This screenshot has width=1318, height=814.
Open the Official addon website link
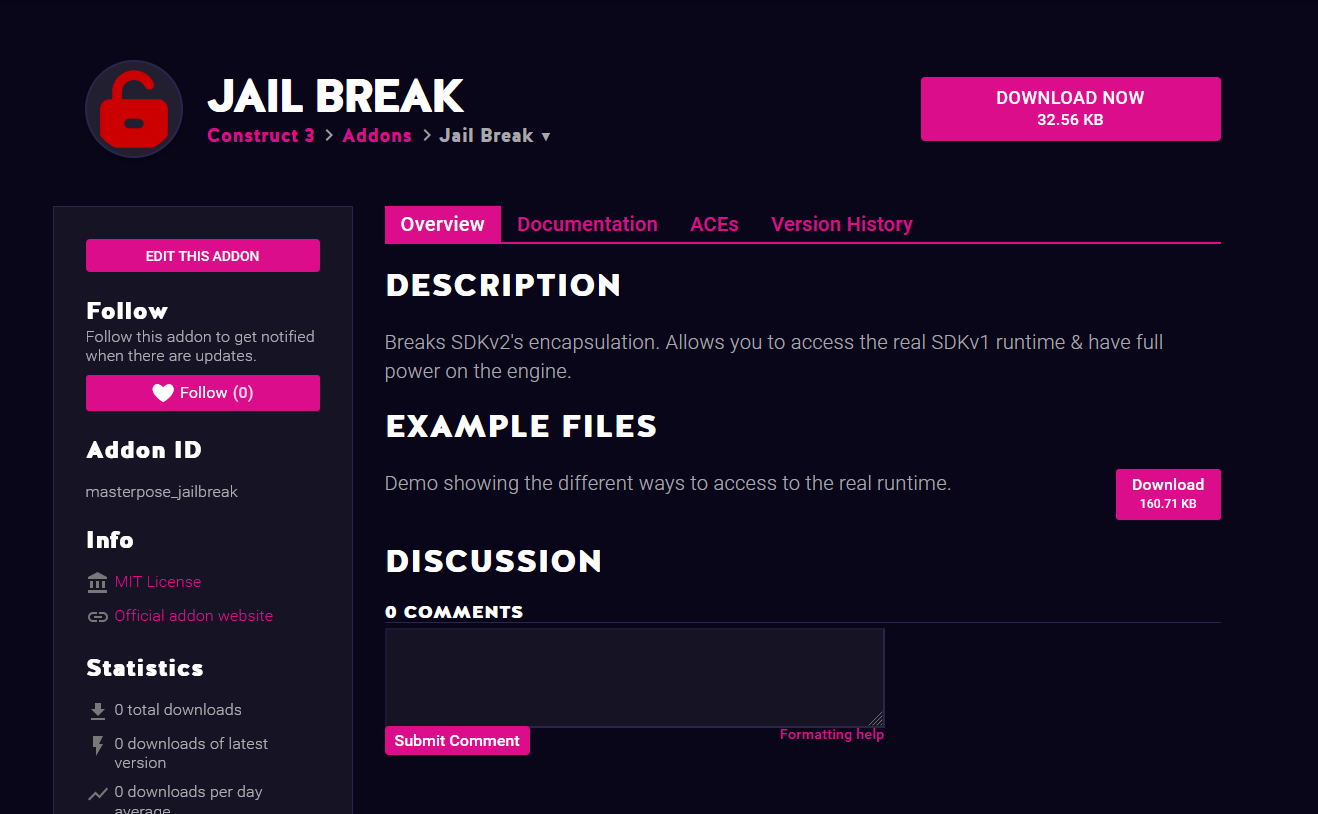(x=194, y=616)
